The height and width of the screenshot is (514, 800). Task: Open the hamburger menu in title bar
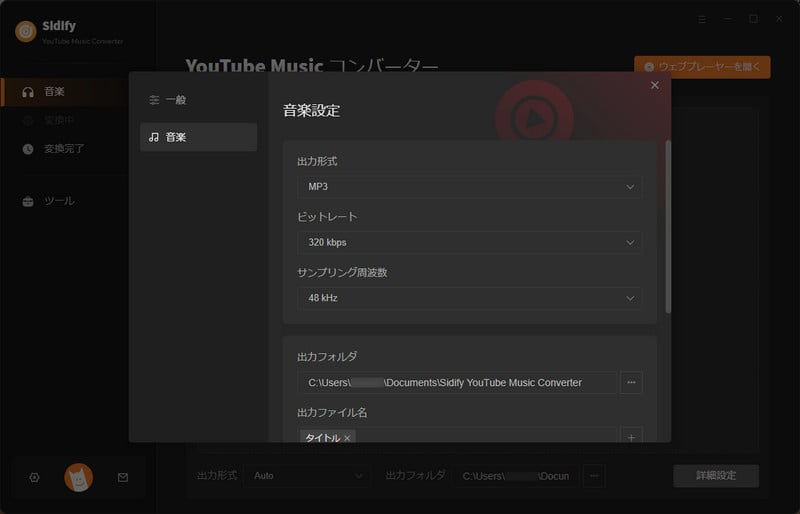(702, 19)
